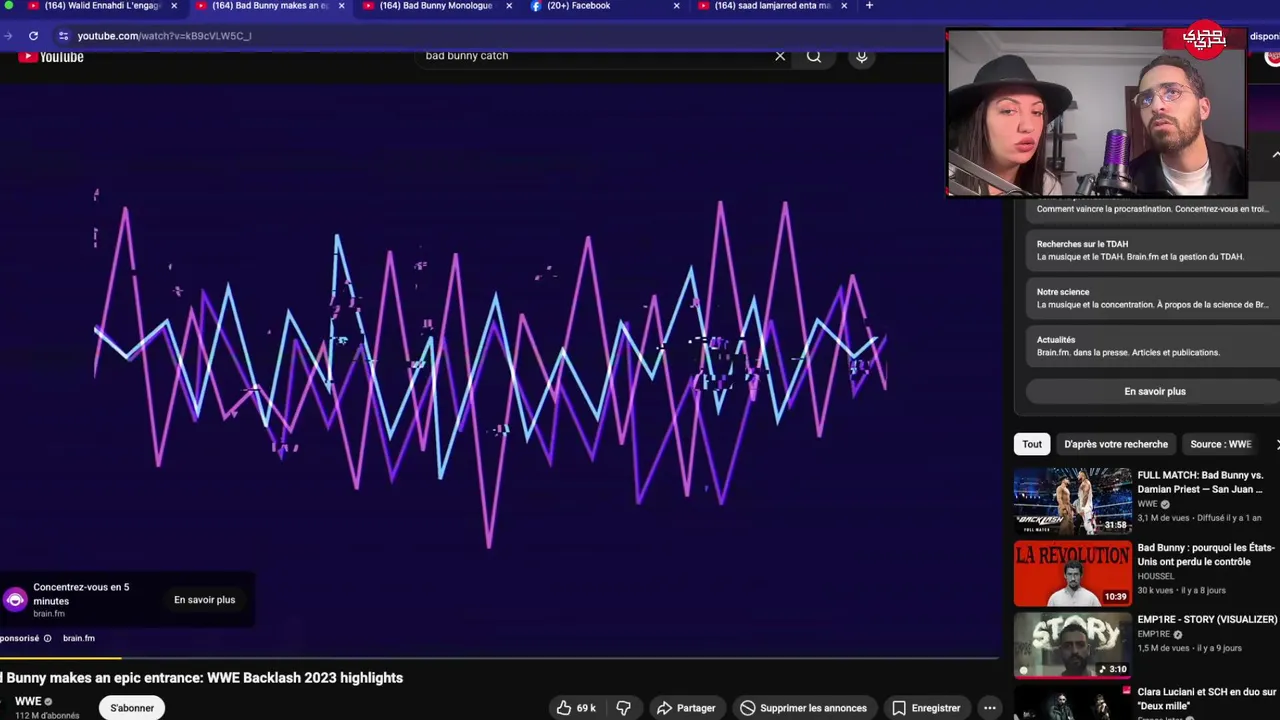
Task: Open EMP1RE STORY video thumbnail
Action: 1073,646
